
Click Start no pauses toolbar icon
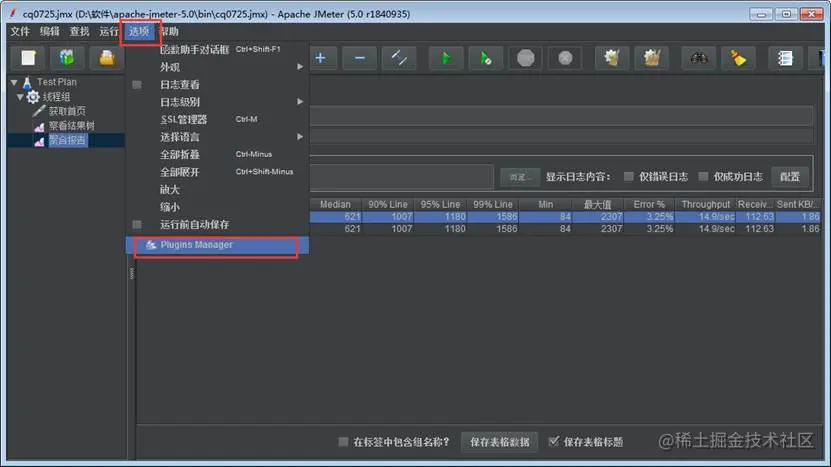point(485,58)
